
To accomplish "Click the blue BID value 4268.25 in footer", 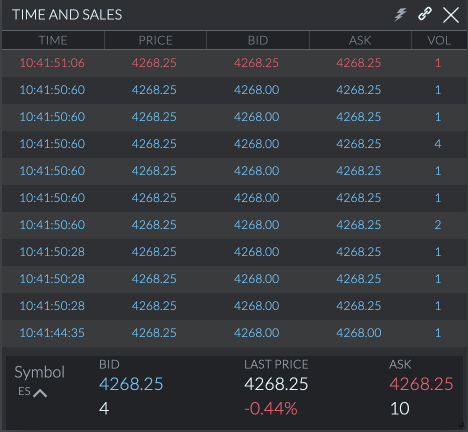I will (x=131, y=384).
